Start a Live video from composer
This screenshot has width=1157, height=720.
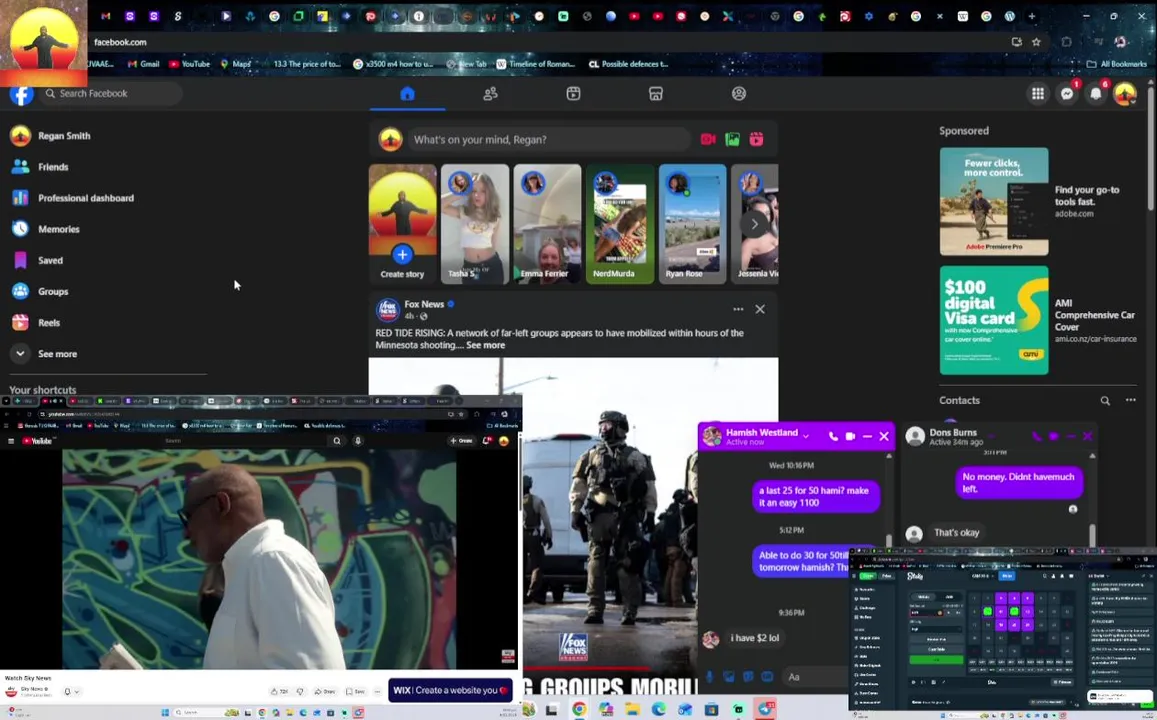pyautogui.click(x=708, y=139)
